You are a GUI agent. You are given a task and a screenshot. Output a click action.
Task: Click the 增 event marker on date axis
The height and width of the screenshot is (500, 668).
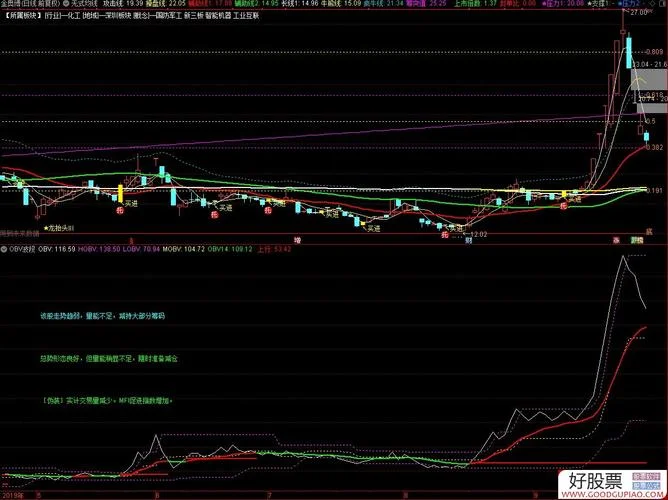point(297,241)
